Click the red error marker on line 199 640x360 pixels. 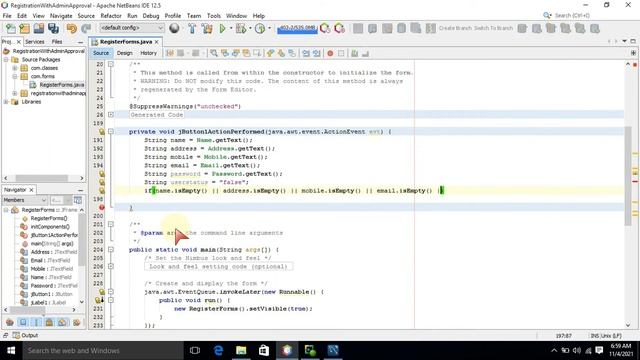[x=102, y=207]
